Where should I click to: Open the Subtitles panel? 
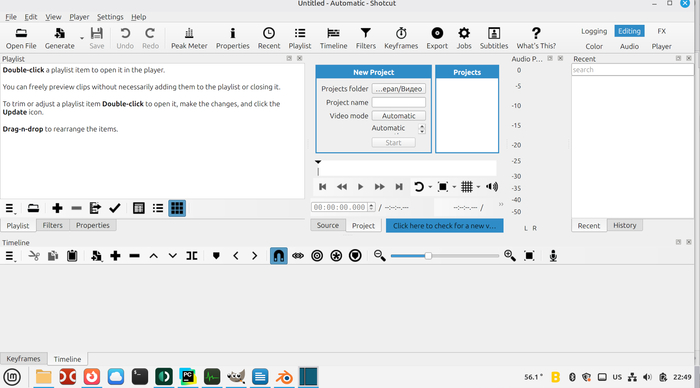pos(494,38)
